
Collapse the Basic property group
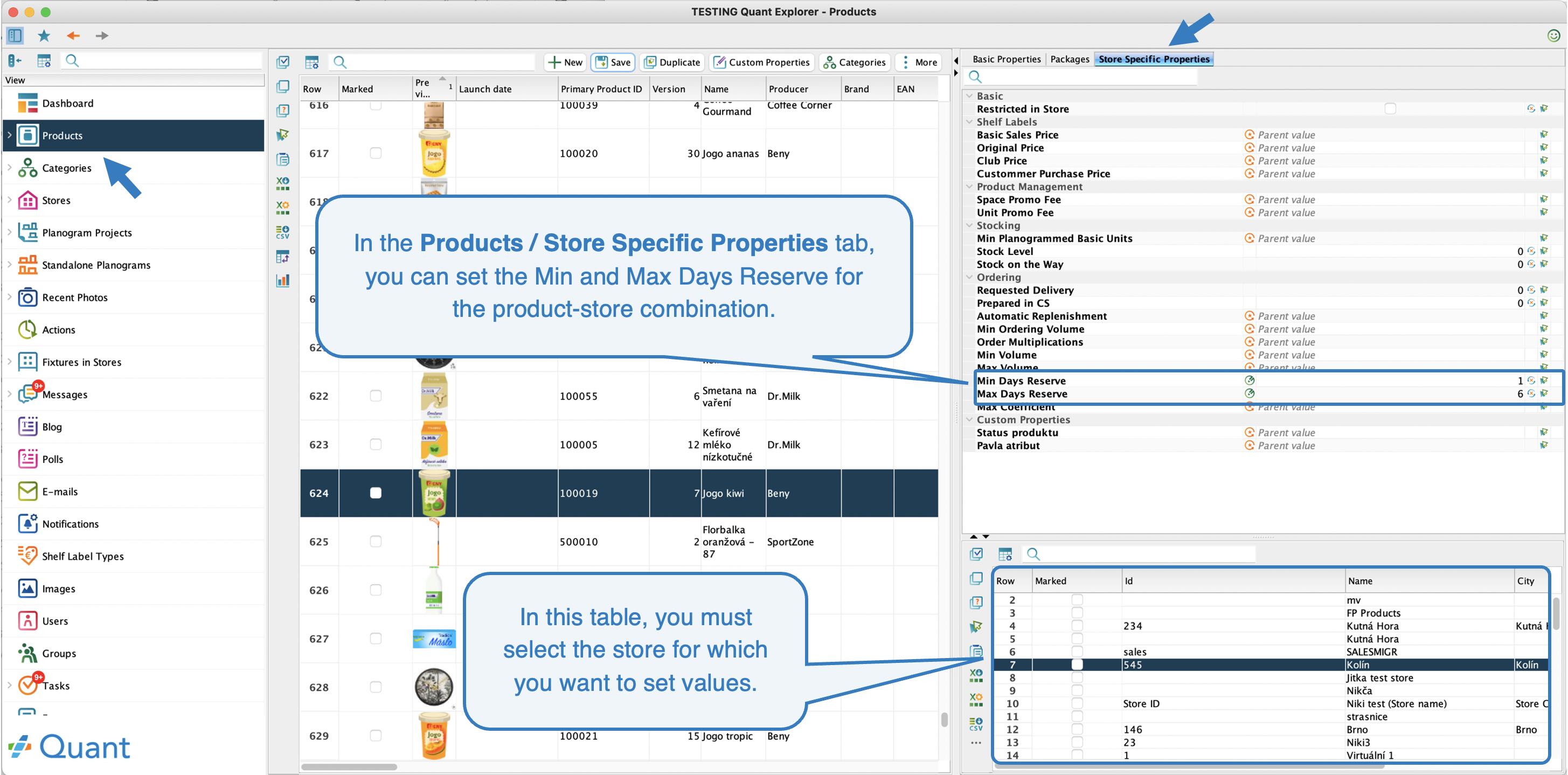[x=970, y=95]
